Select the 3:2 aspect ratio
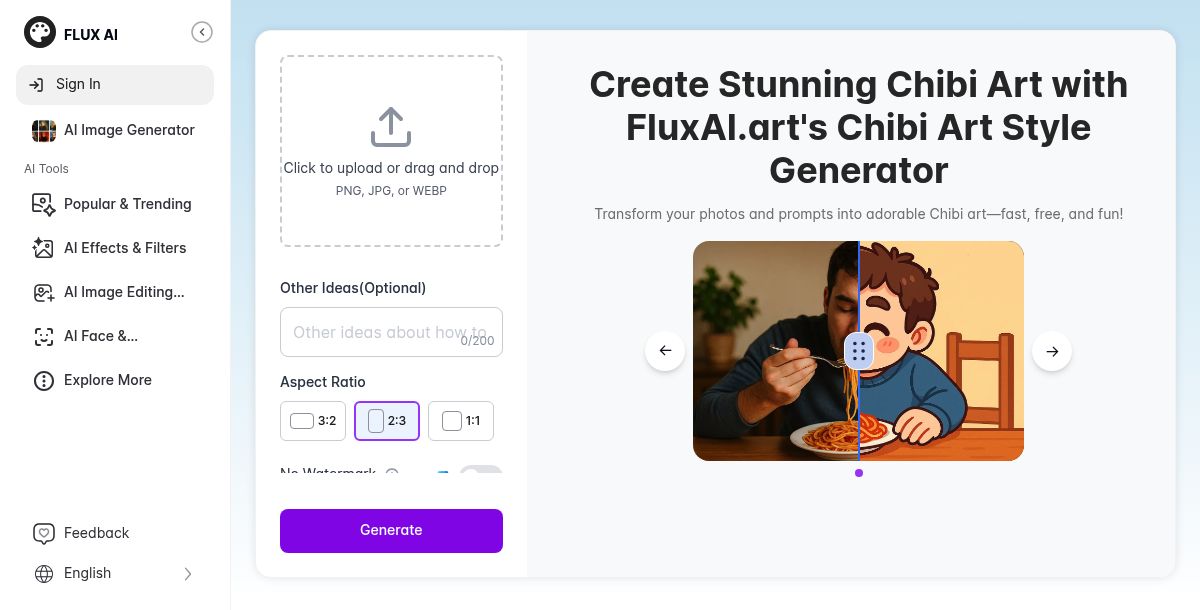 point(313,421)
